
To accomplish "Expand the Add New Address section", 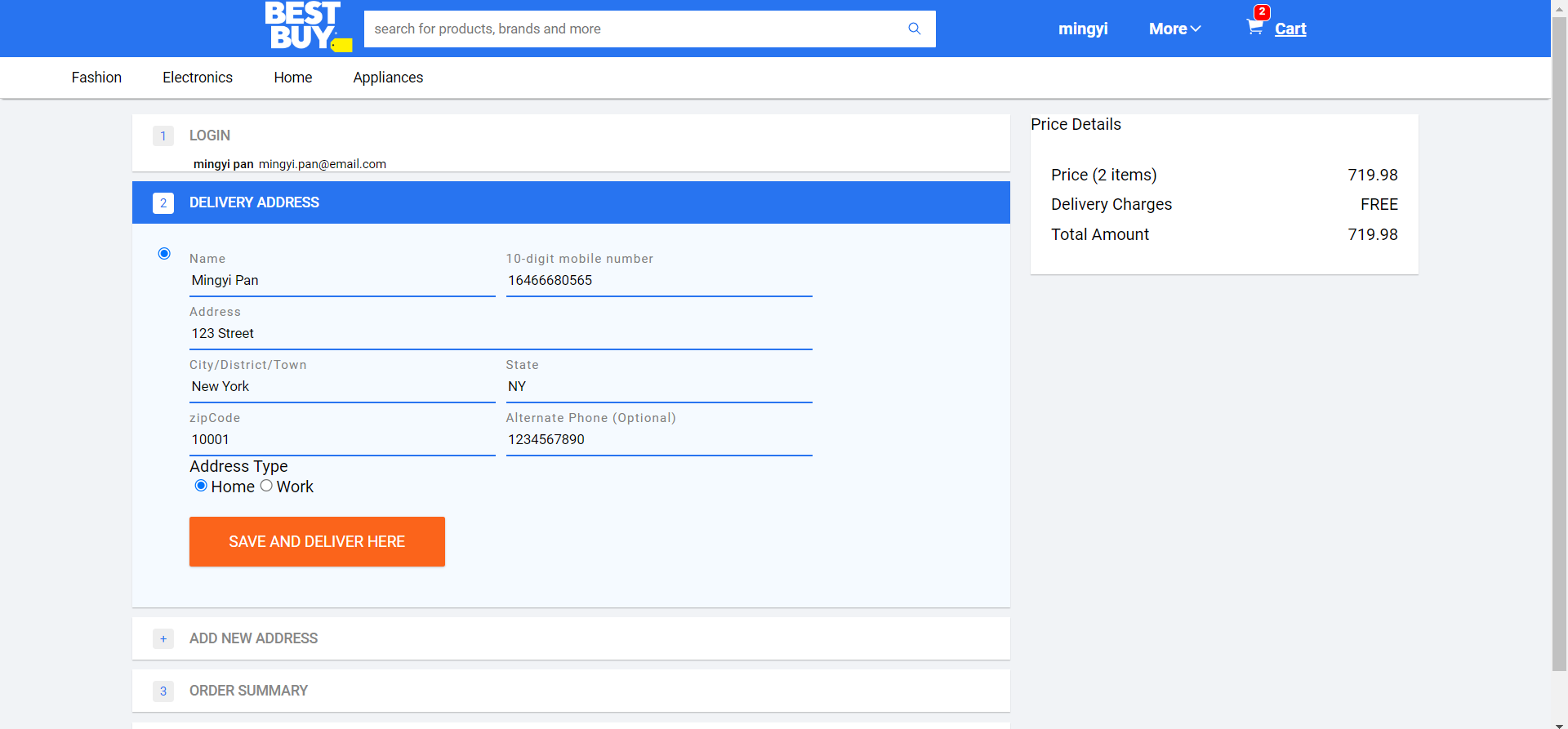I will click(x=253, y=638).
